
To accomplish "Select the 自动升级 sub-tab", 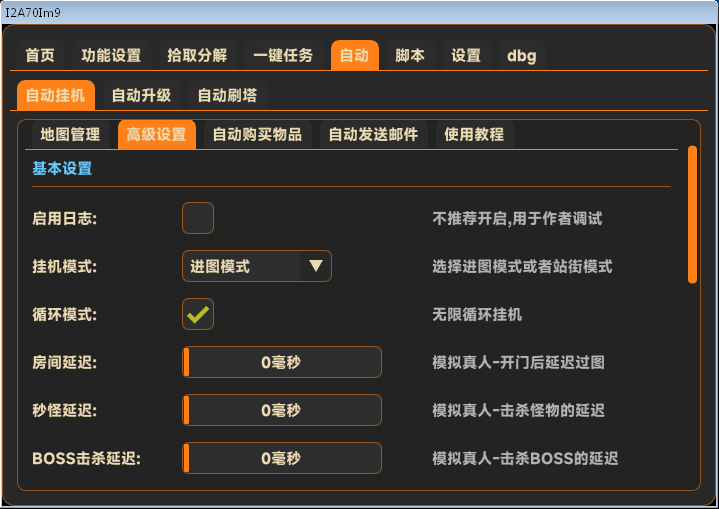I will [141, 95].
